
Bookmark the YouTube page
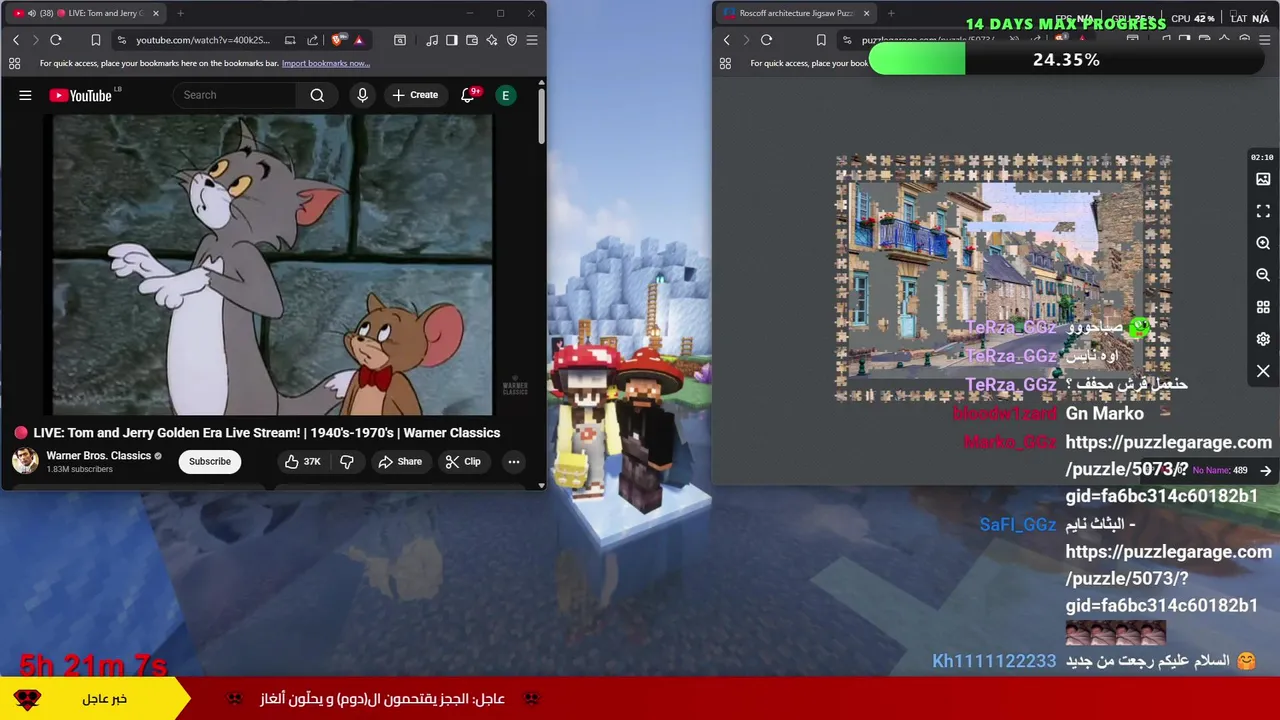(96, 40)
